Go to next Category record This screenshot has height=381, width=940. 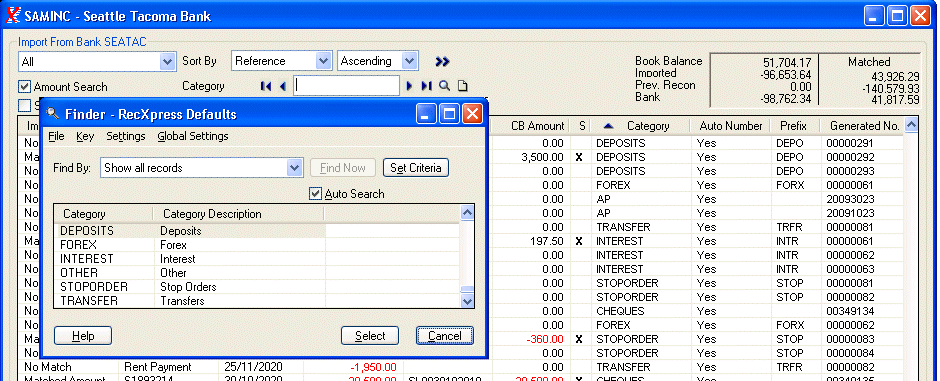pyautogui.click(x=409, y=86)
